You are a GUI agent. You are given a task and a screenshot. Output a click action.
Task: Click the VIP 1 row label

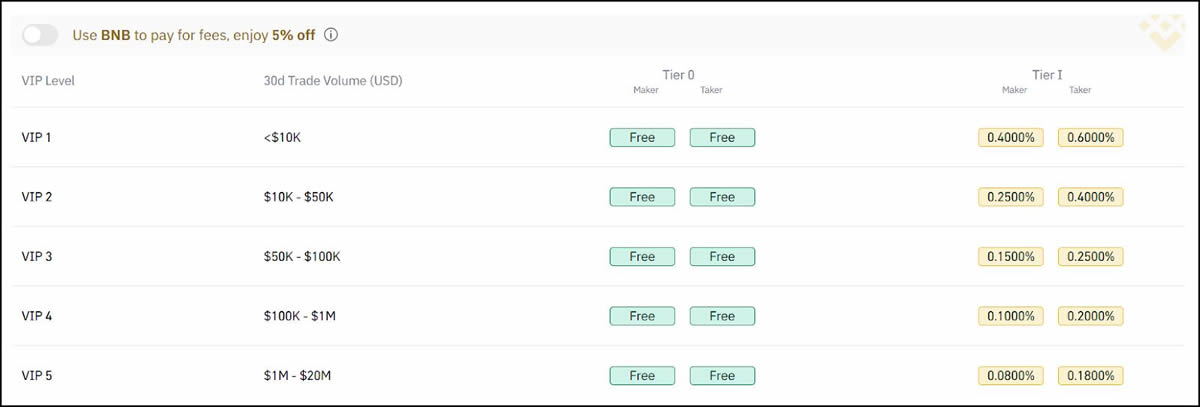(x=37, y=137)
